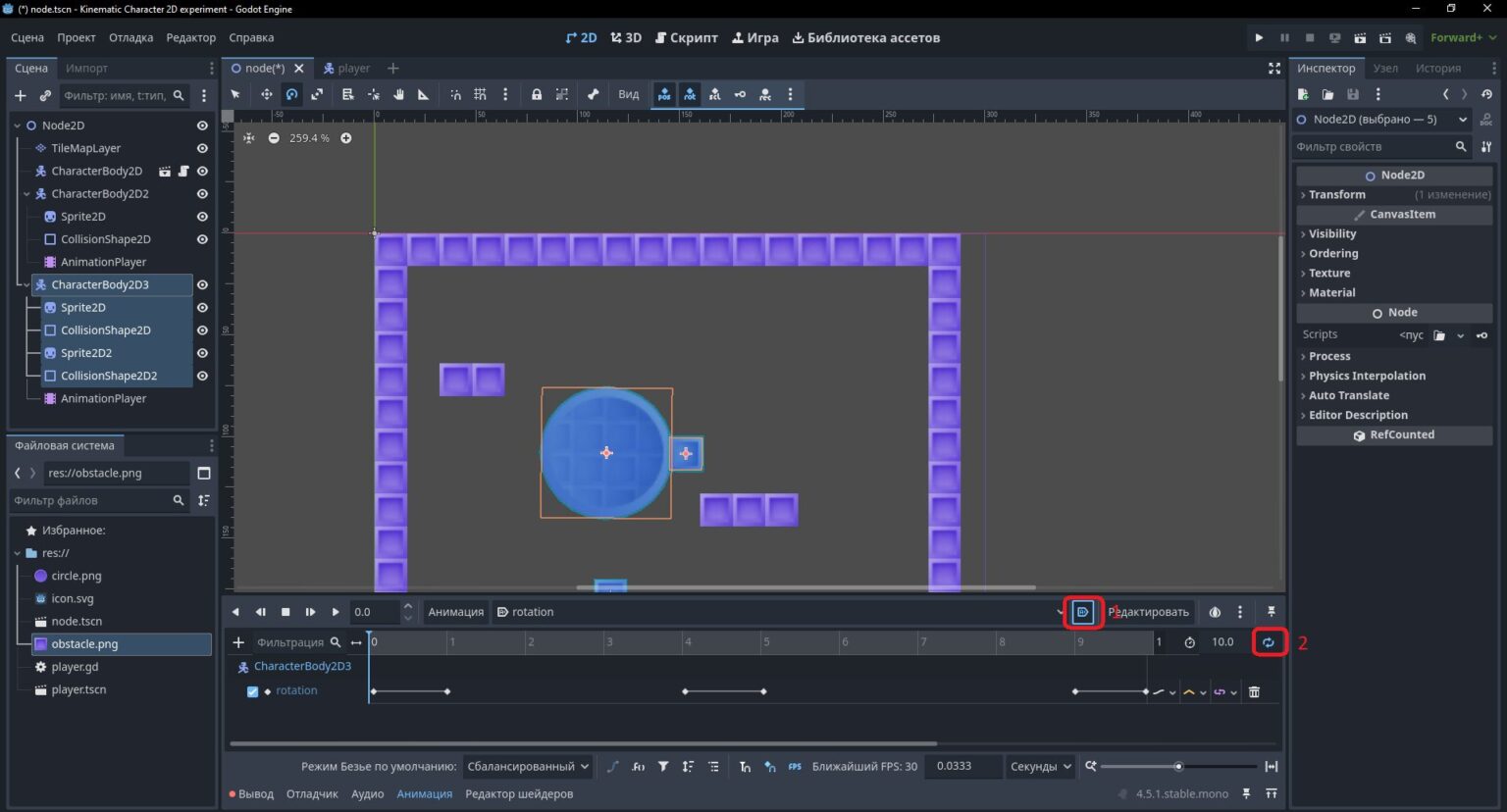The height and width of the screenshot is (812, 1507).
Task: Toggle visibility of Node2D root
Action: point(202,126)
